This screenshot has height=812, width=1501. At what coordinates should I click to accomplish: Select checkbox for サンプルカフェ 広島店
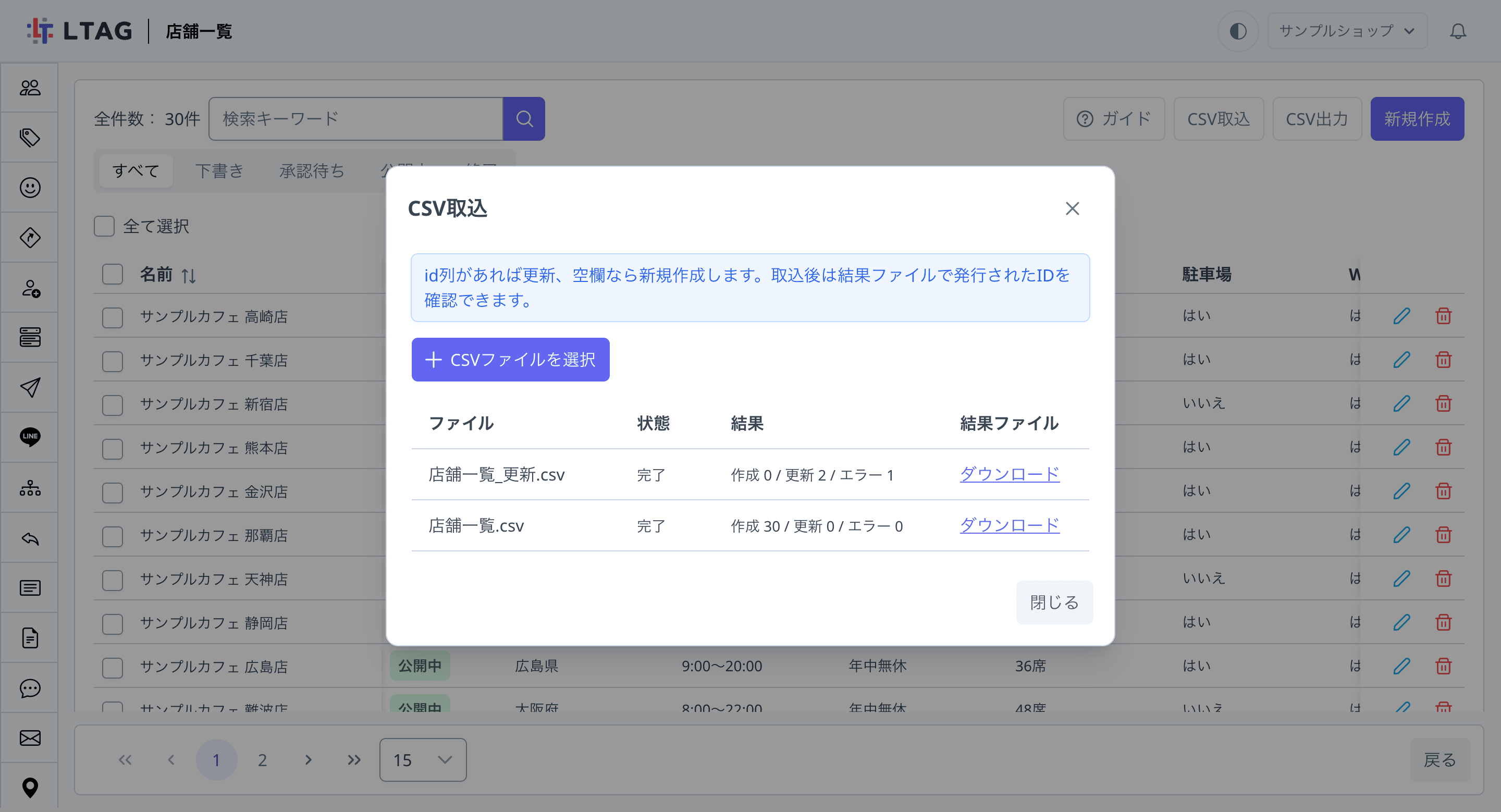[x=113, y=668]
